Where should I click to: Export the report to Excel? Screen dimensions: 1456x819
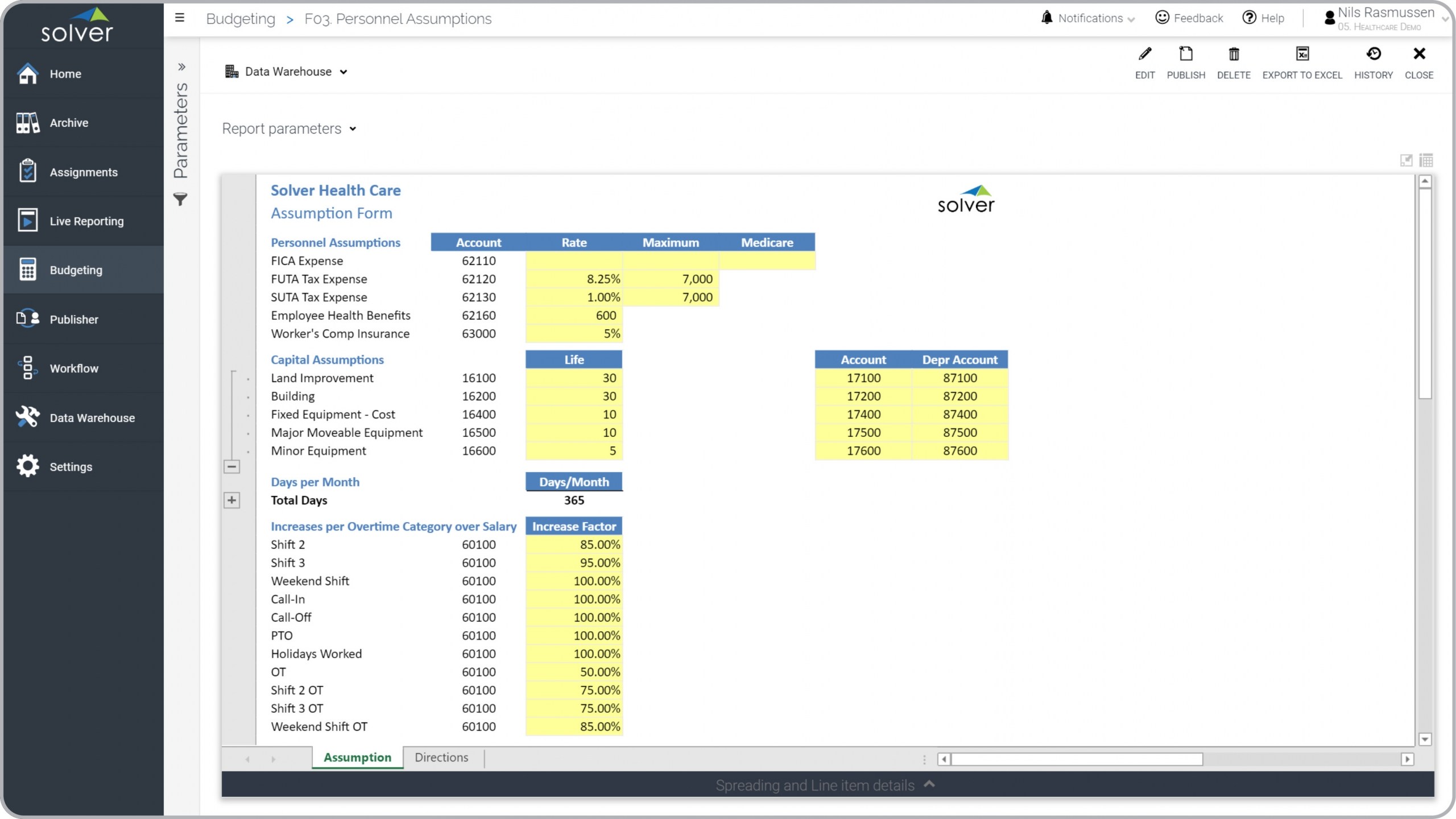(1301, 55)
